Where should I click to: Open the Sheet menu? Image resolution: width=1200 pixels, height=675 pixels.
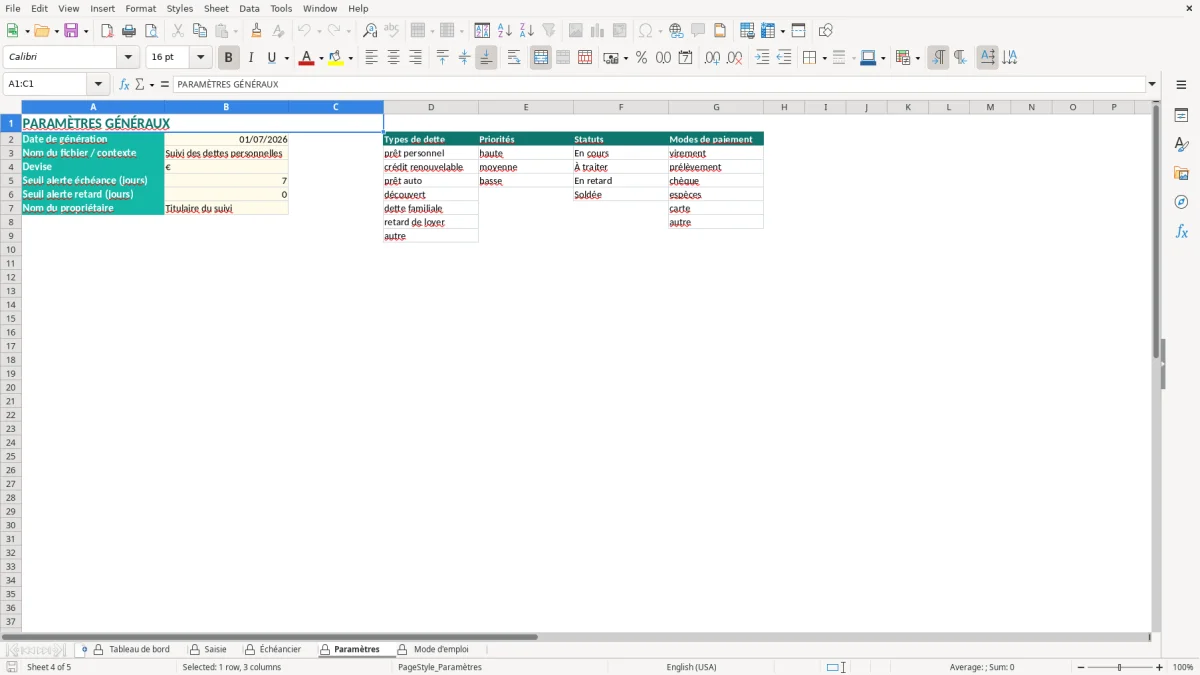pyautogui.click(x=216, y=8)
